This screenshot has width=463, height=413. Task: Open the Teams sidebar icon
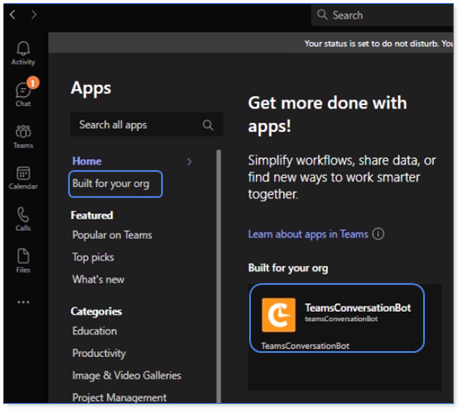pos(23,136)
